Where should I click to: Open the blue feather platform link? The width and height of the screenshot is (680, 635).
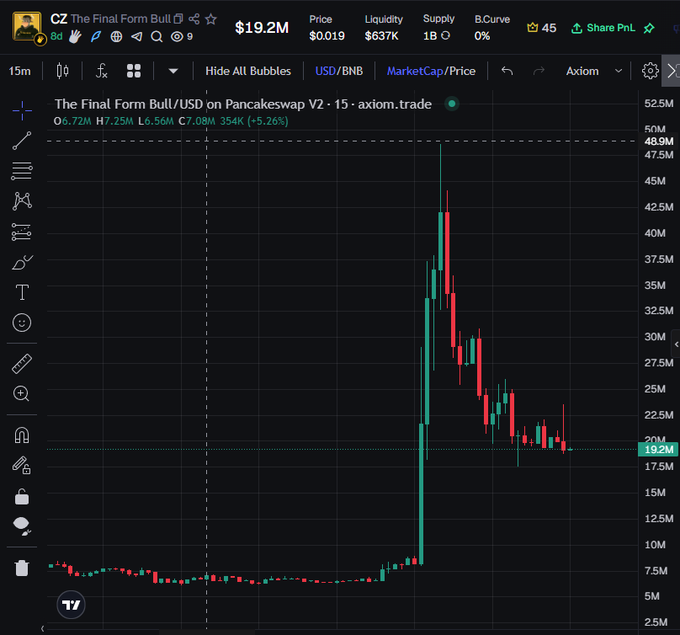pyautogui.click(x=96, y=36)
